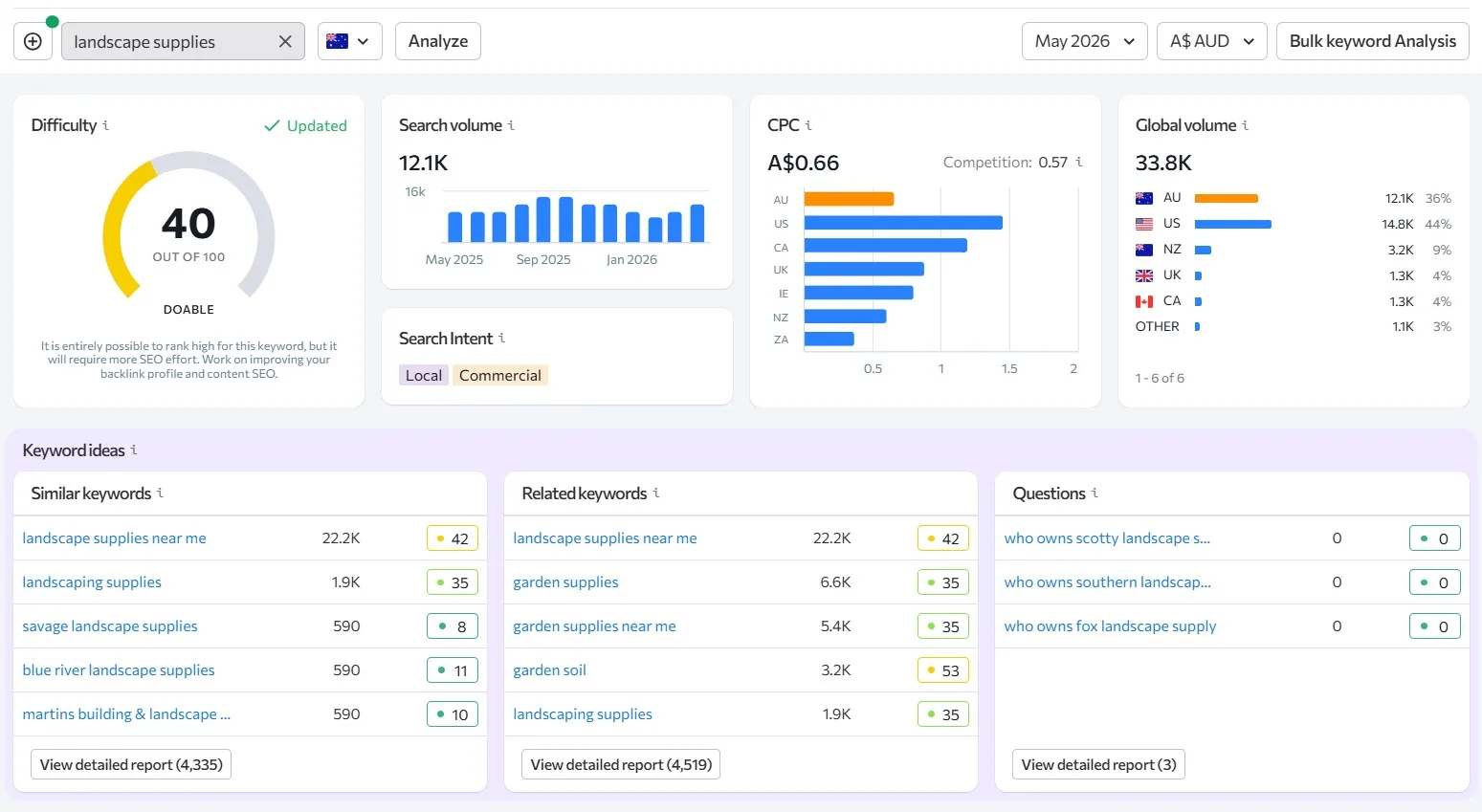The width and height of the screenshot is (1482, 812).
Task: Open the Australia country flag dropdown
Action: (350, 41)
